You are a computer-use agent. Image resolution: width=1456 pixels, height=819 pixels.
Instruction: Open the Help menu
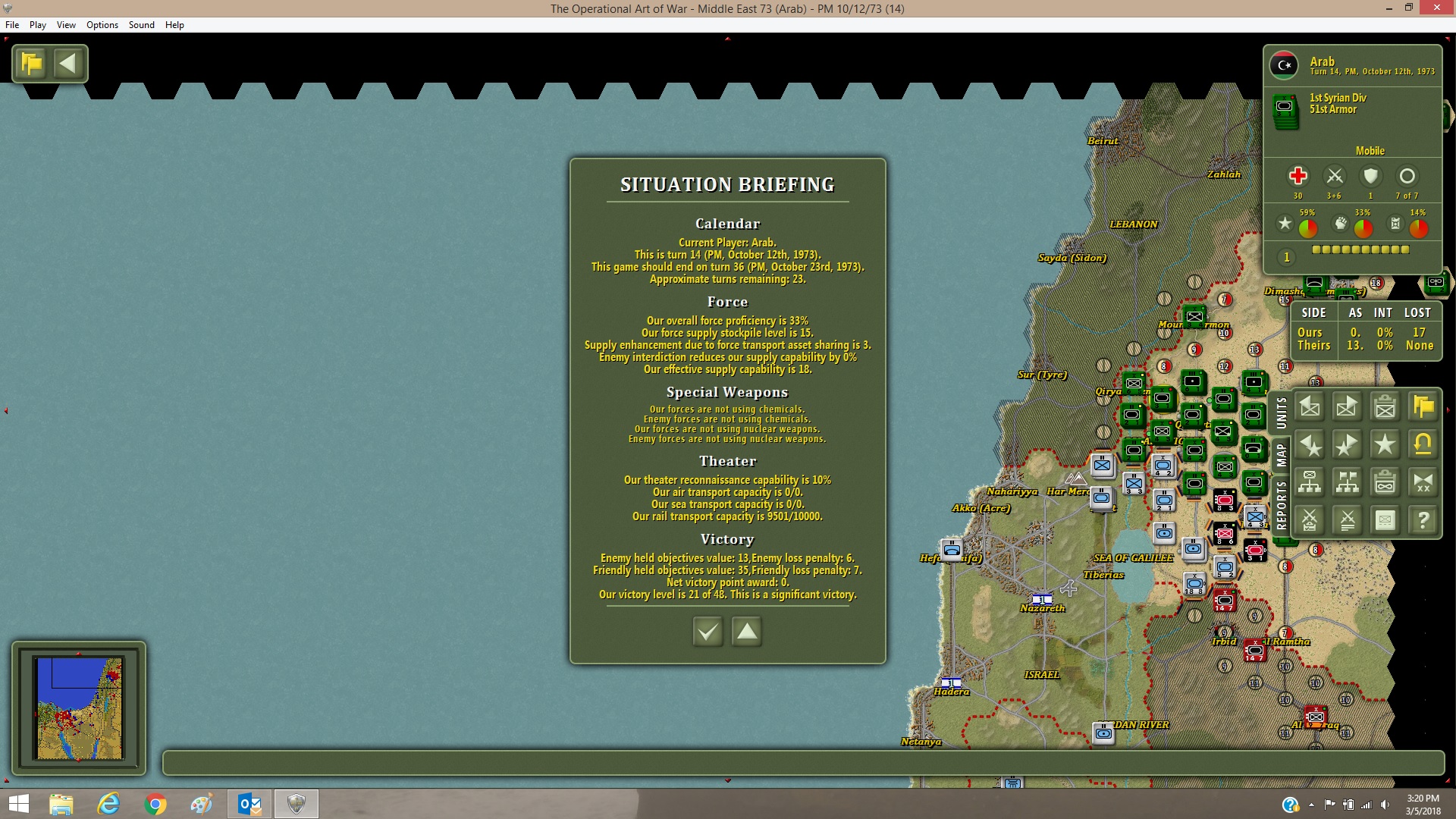click(174, 25)
